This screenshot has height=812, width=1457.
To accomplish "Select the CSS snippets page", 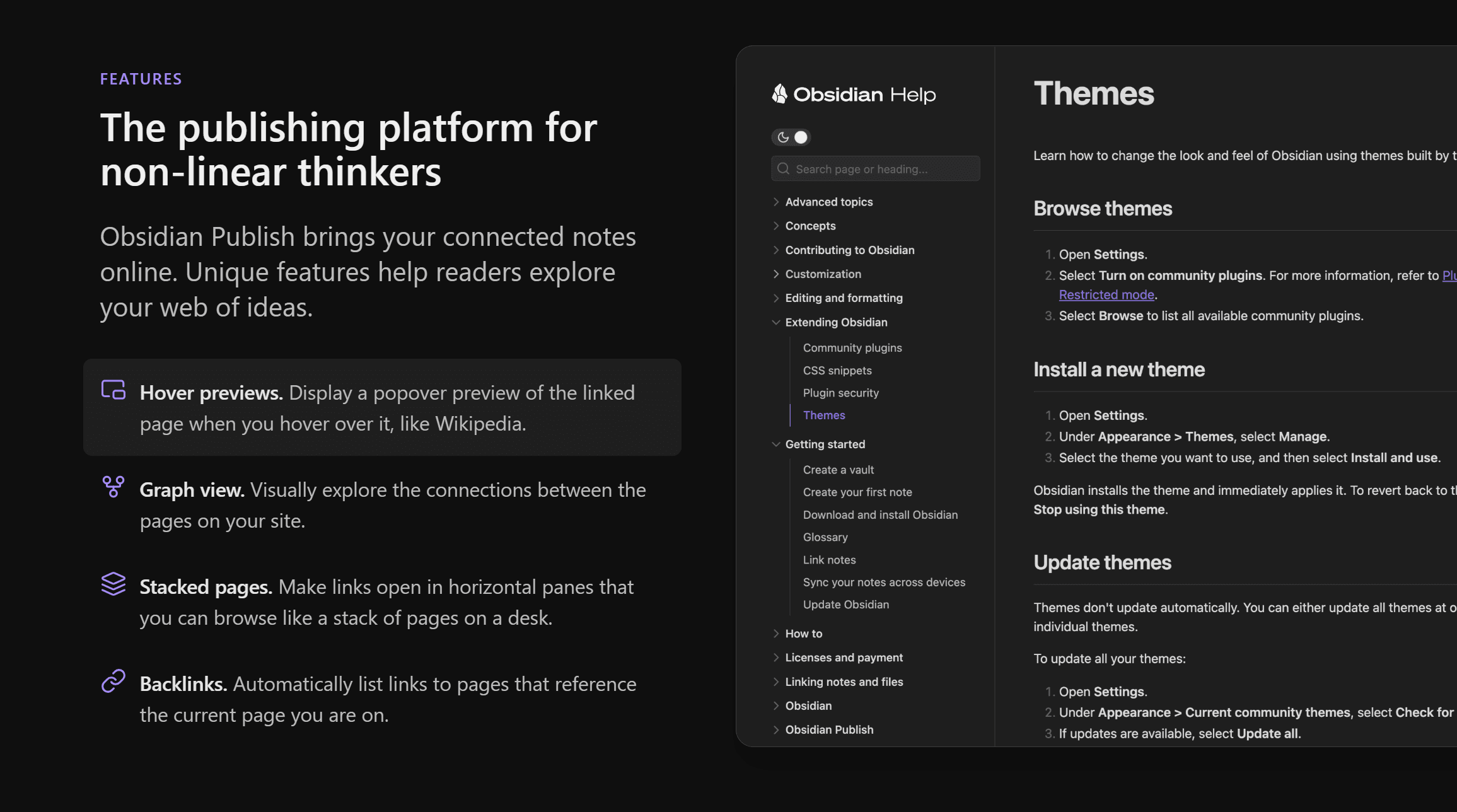I will 837,371.
